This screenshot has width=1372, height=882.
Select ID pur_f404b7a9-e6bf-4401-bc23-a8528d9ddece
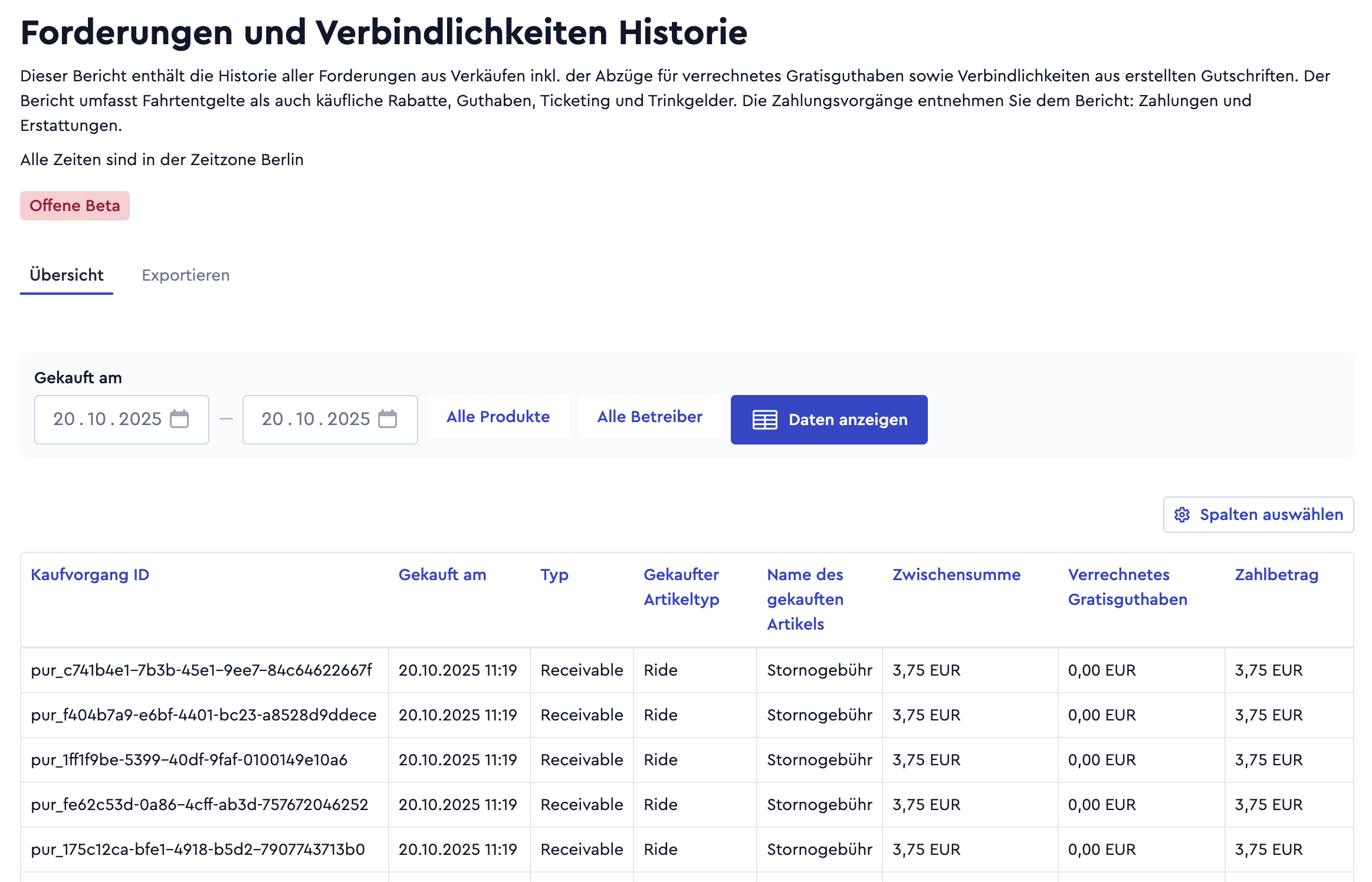(203, 715)
